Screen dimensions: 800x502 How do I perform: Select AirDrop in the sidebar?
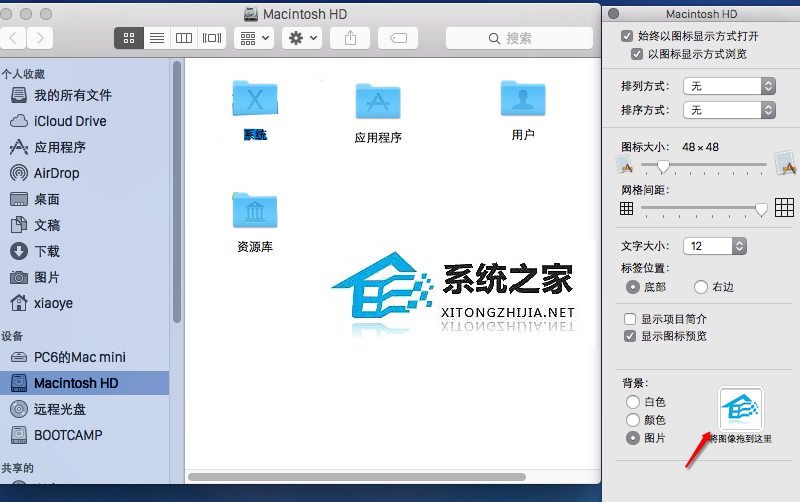tap(56, 173)
